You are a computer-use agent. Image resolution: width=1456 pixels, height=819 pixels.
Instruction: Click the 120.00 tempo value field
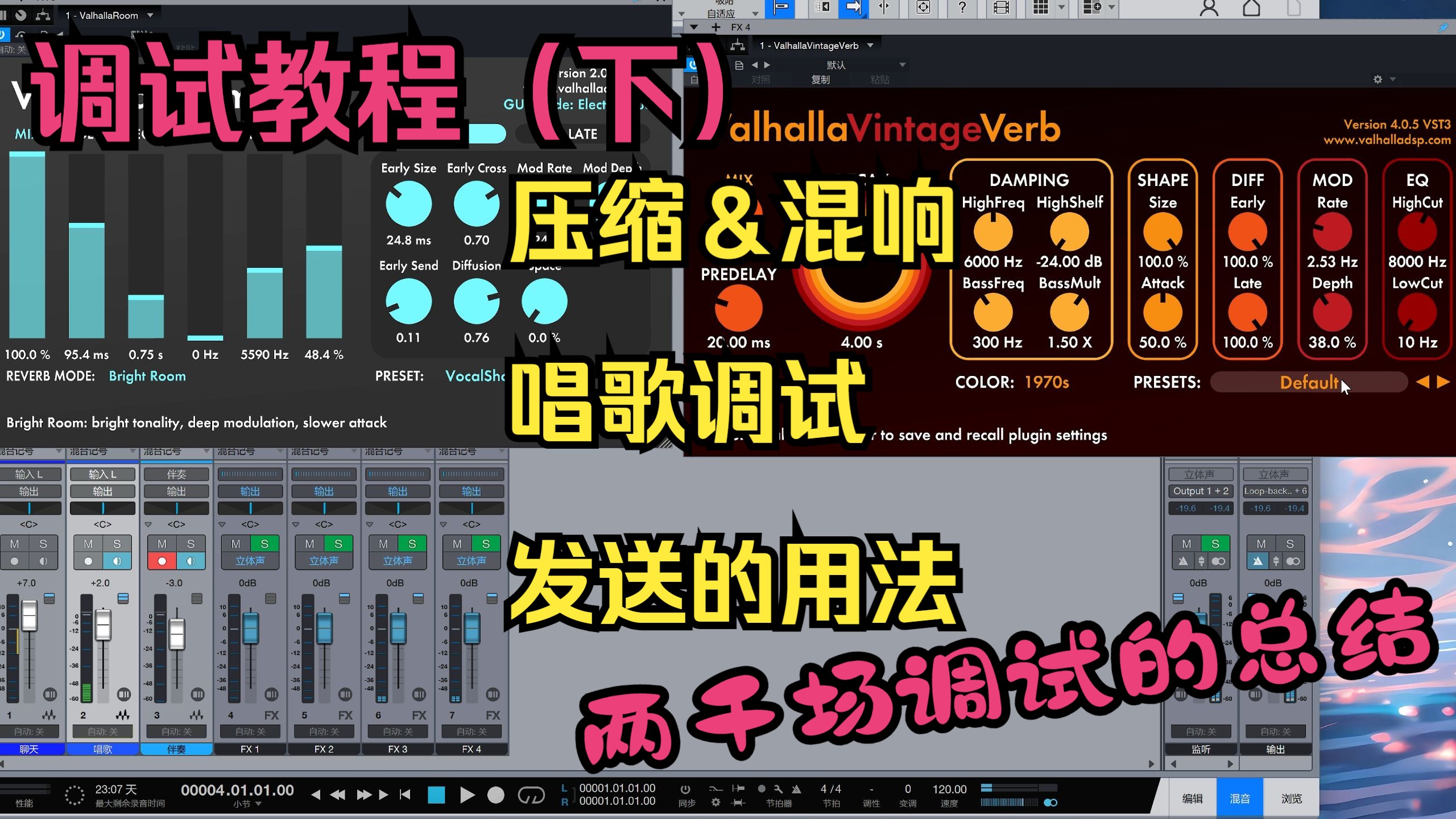(949, 789)
